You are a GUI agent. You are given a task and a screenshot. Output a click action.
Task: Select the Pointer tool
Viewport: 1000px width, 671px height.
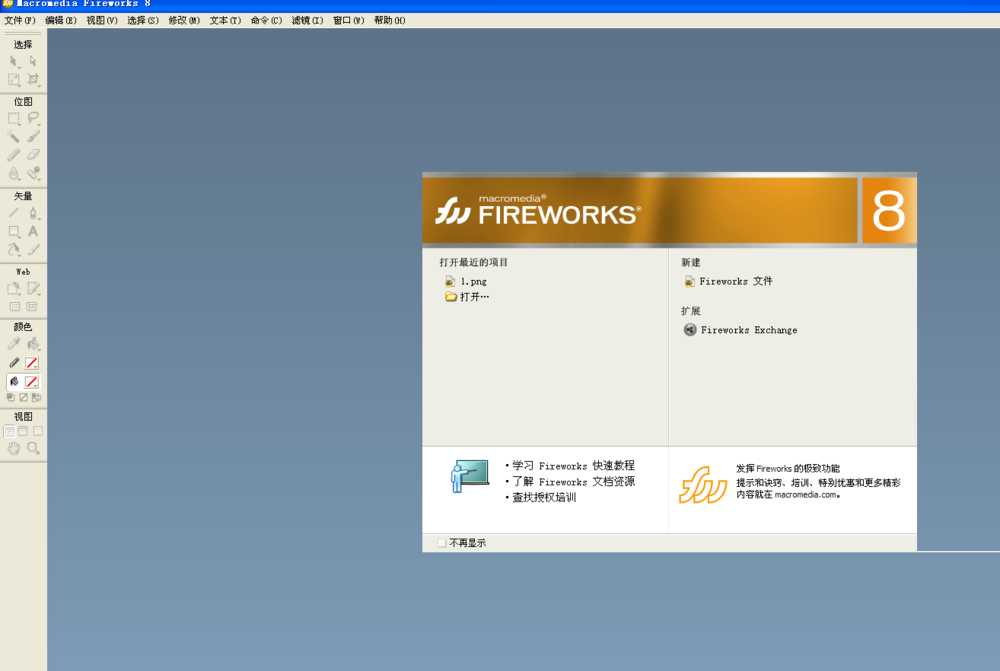pyautogui.click(x=12, y=60)
